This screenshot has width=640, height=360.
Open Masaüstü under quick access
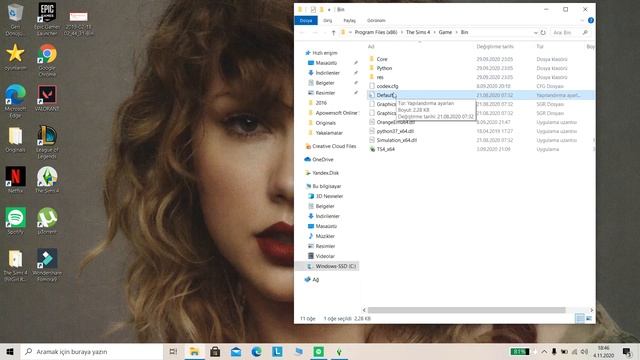(326, 63)
